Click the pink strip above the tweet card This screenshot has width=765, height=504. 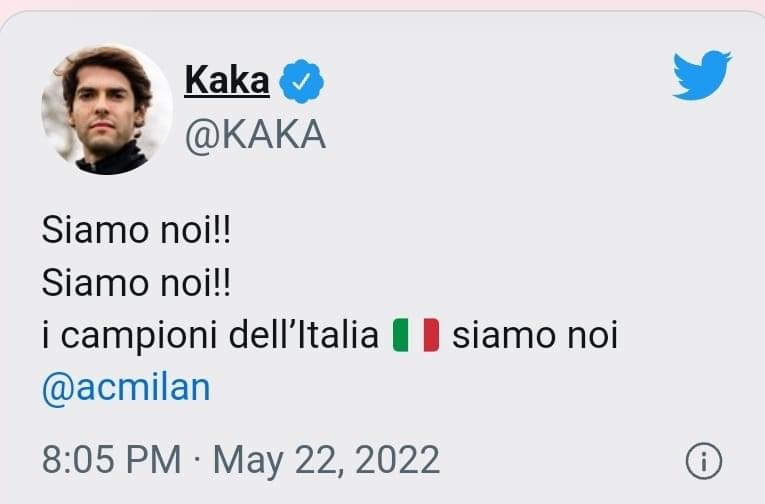click(382, 4)
